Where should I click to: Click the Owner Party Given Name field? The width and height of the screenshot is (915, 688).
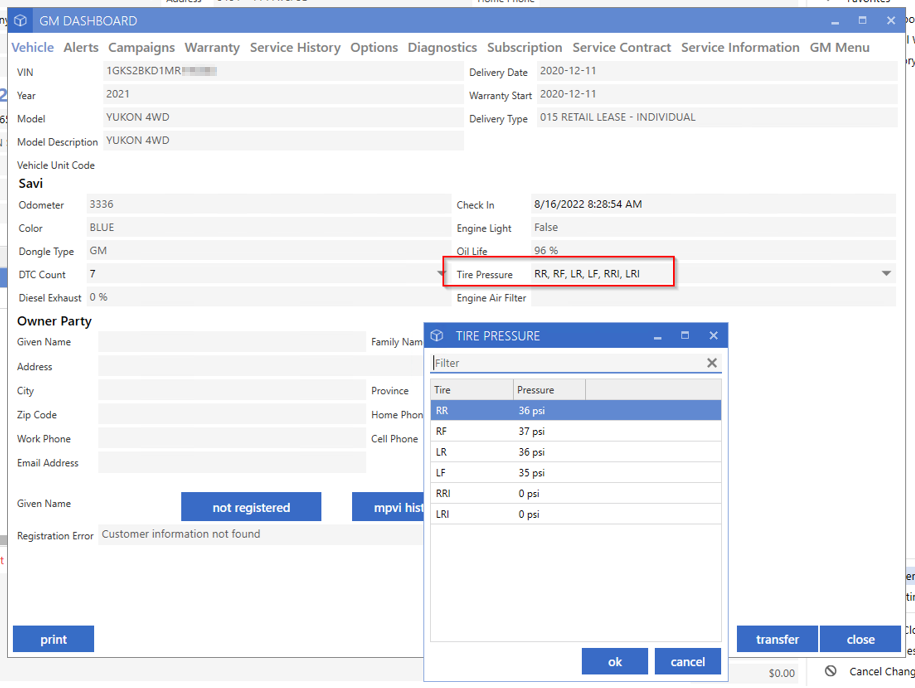click(232, 341)
